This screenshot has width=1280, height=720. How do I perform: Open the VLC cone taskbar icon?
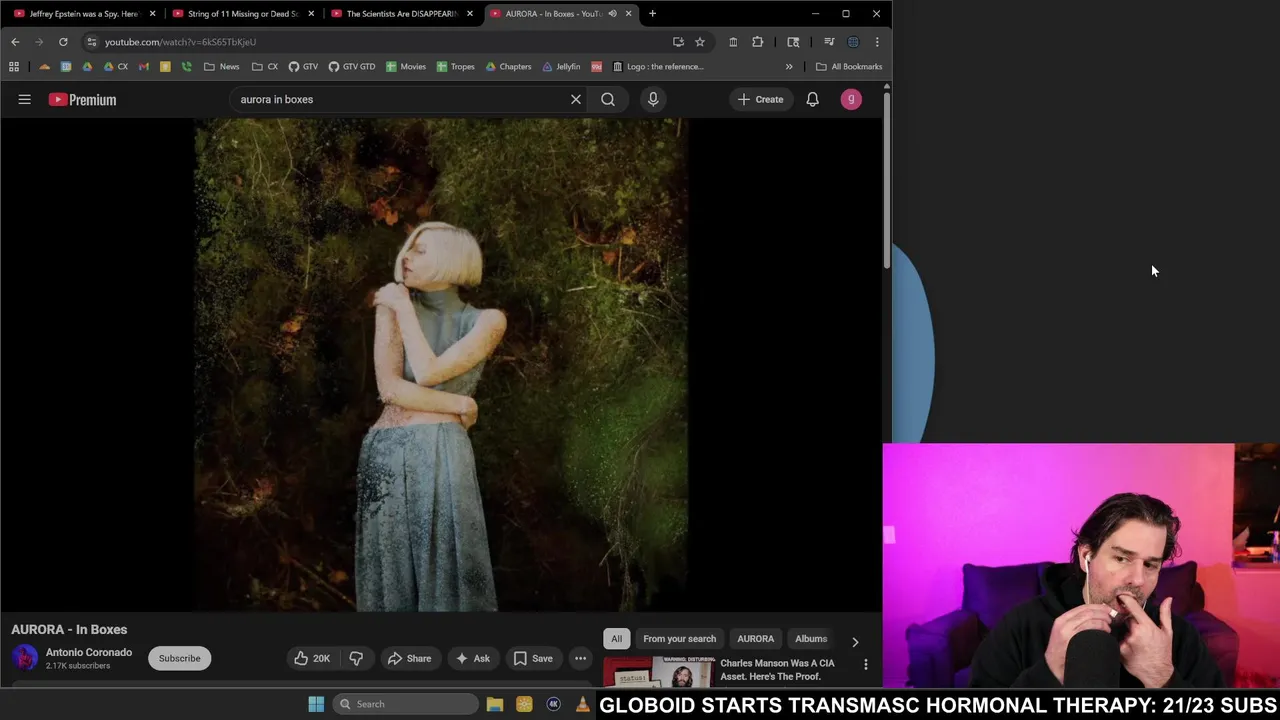click(x=583, y=704)
